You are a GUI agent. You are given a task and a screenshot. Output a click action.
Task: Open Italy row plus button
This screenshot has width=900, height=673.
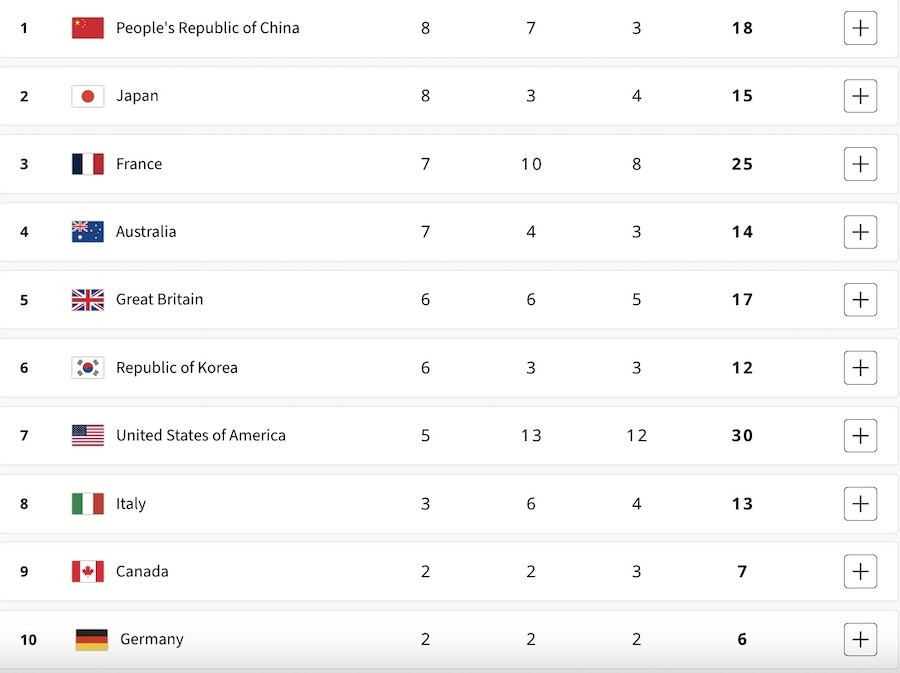click(x=860, y=504)
